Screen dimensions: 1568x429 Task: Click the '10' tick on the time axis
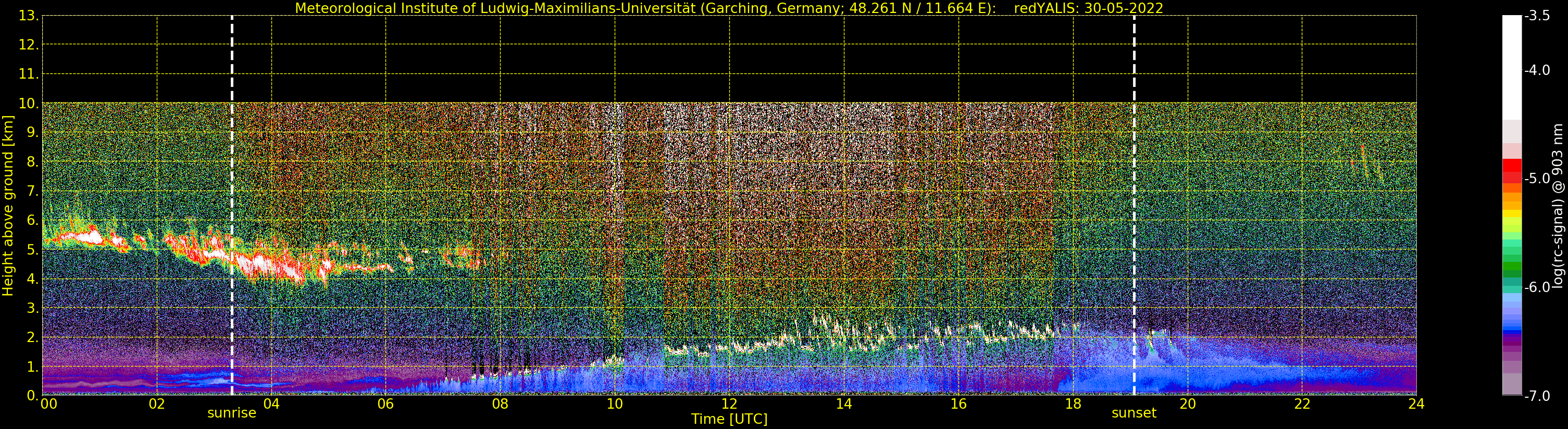pyautogui.click(x=615, y=404)
